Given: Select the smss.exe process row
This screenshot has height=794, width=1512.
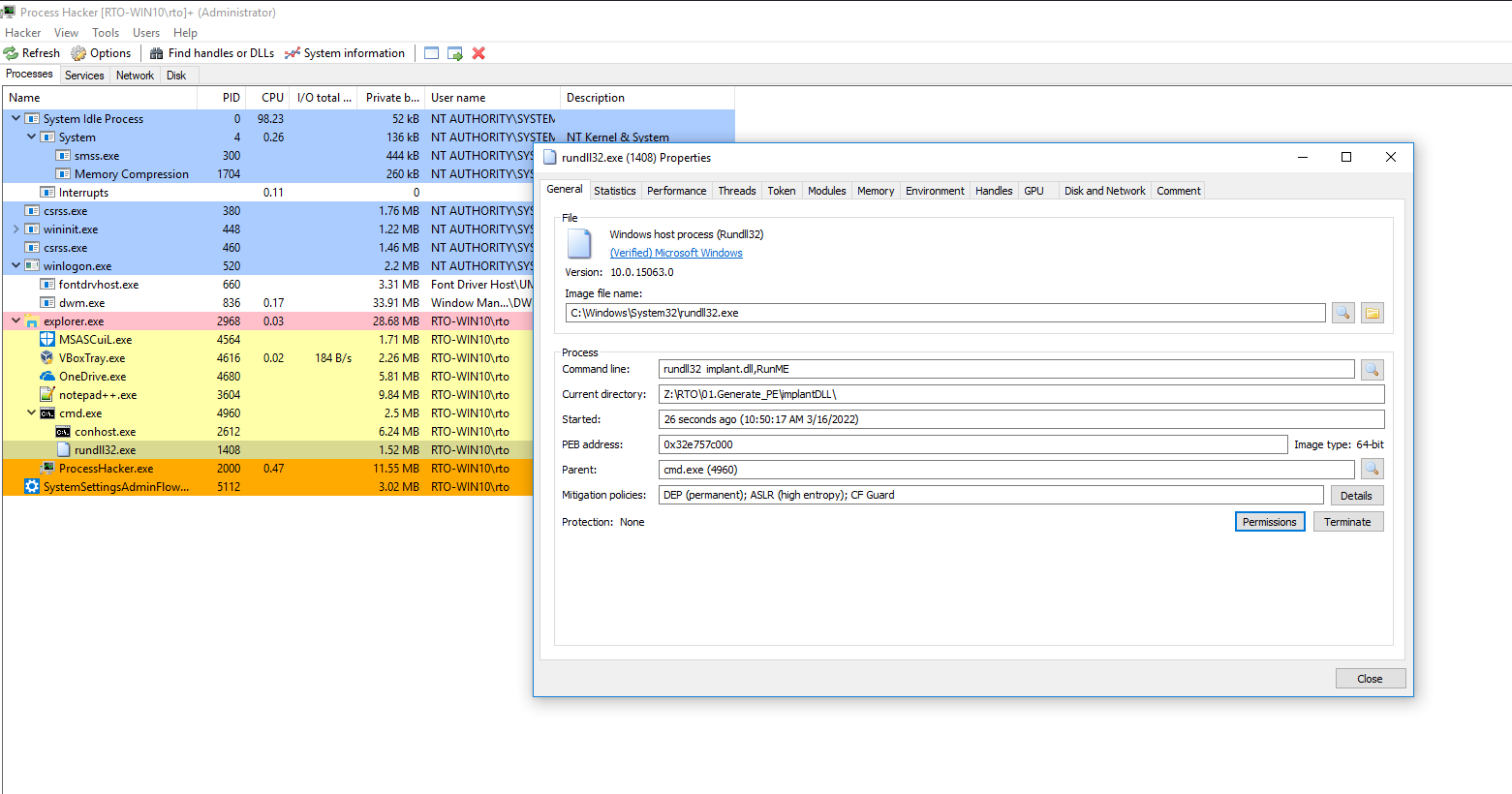Looking at the screenshot, I should click(x=269, y=156).
